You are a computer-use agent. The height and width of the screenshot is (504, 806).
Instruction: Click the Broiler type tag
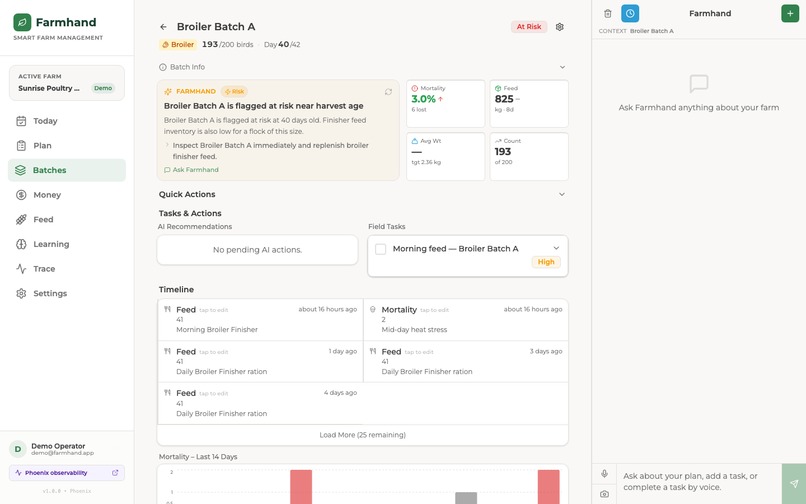178,45
